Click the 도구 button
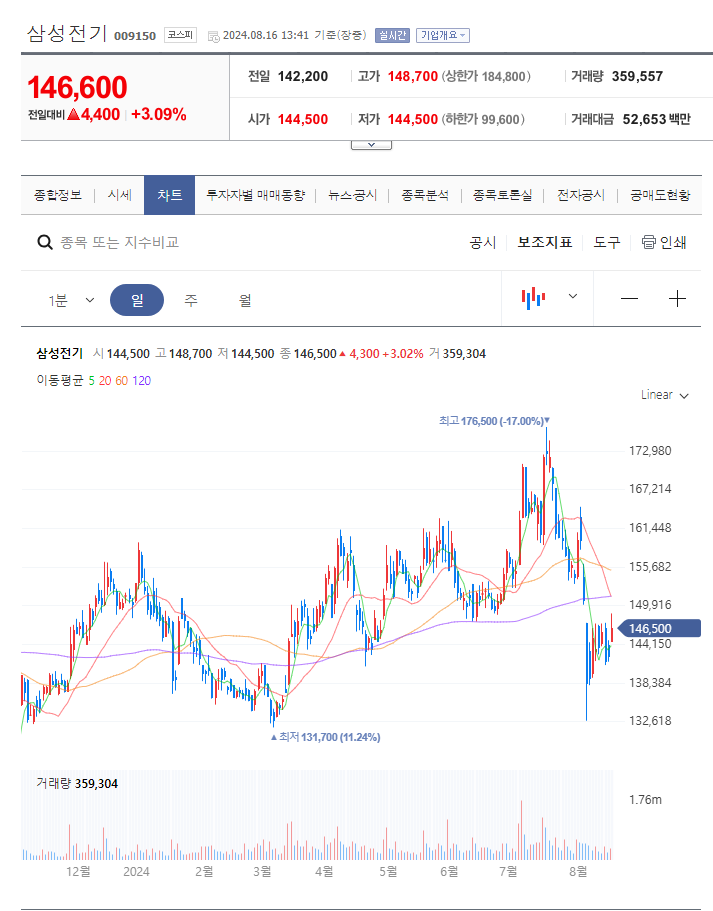 tap(607, 242)
